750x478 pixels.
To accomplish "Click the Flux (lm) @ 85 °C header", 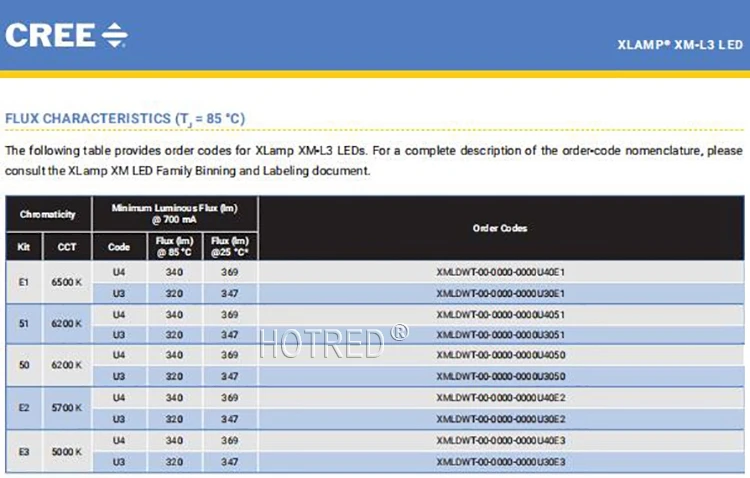I will (x=175, y=247).
